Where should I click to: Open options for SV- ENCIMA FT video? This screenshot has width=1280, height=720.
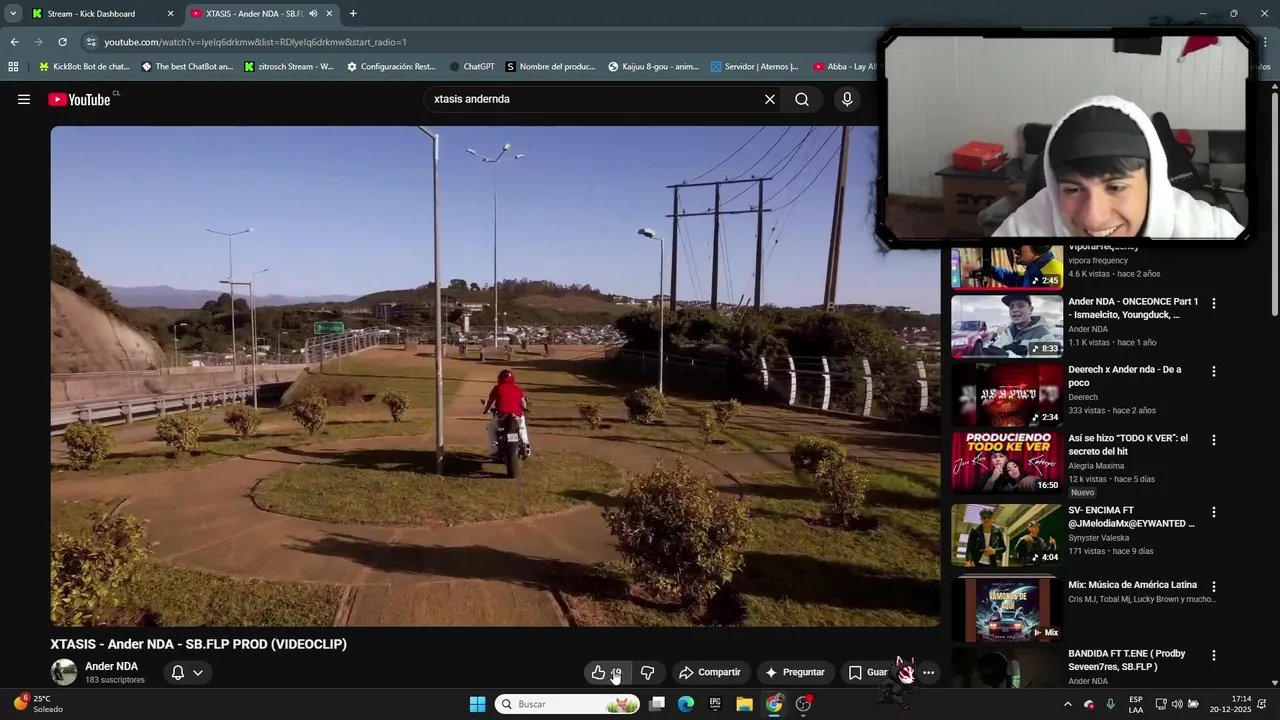(x=1214, y=512)
